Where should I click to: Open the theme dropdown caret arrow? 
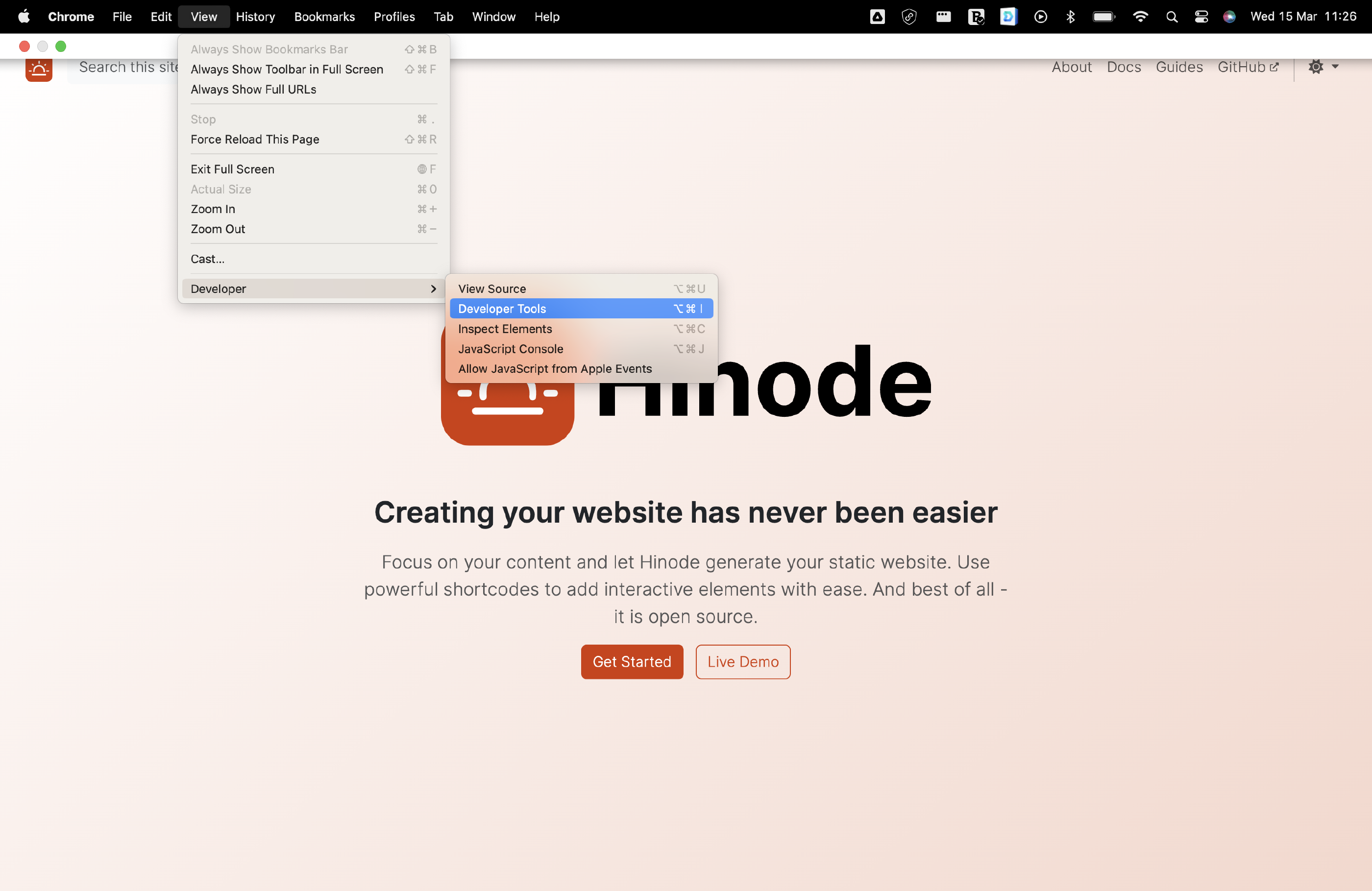(1335, 67)
